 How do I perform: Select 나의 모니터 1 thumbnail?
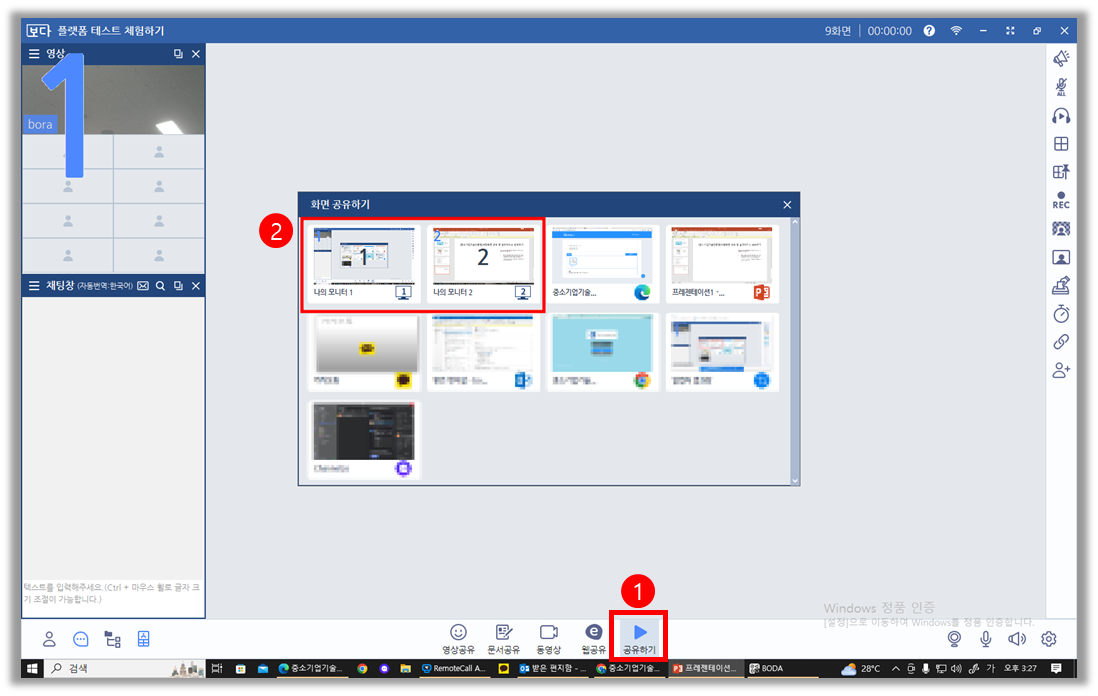pos(363,264)
